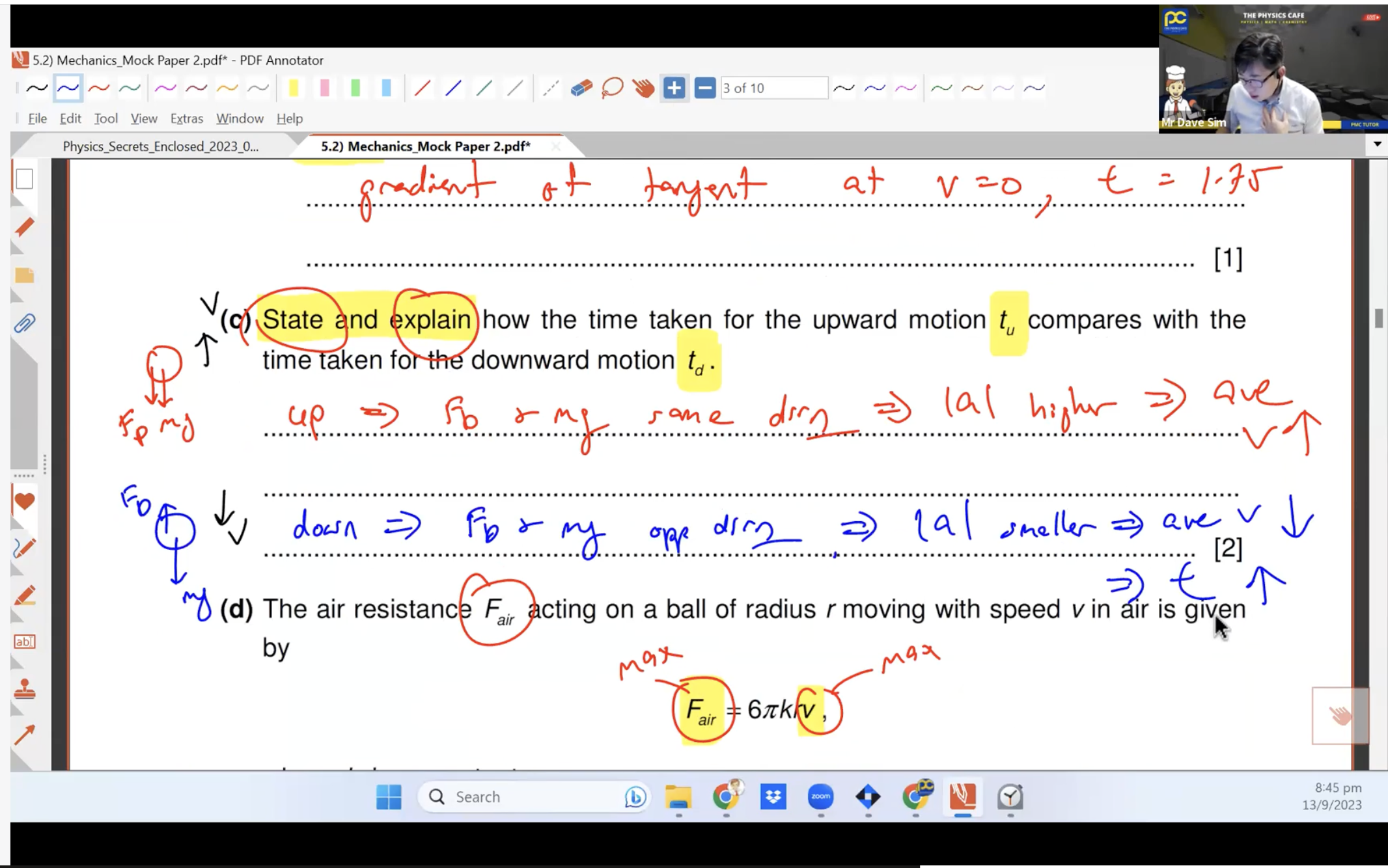Open the taskbar clock and date
The width and height of the screenshot is (1388, 868).
(x=1332, y=796)
